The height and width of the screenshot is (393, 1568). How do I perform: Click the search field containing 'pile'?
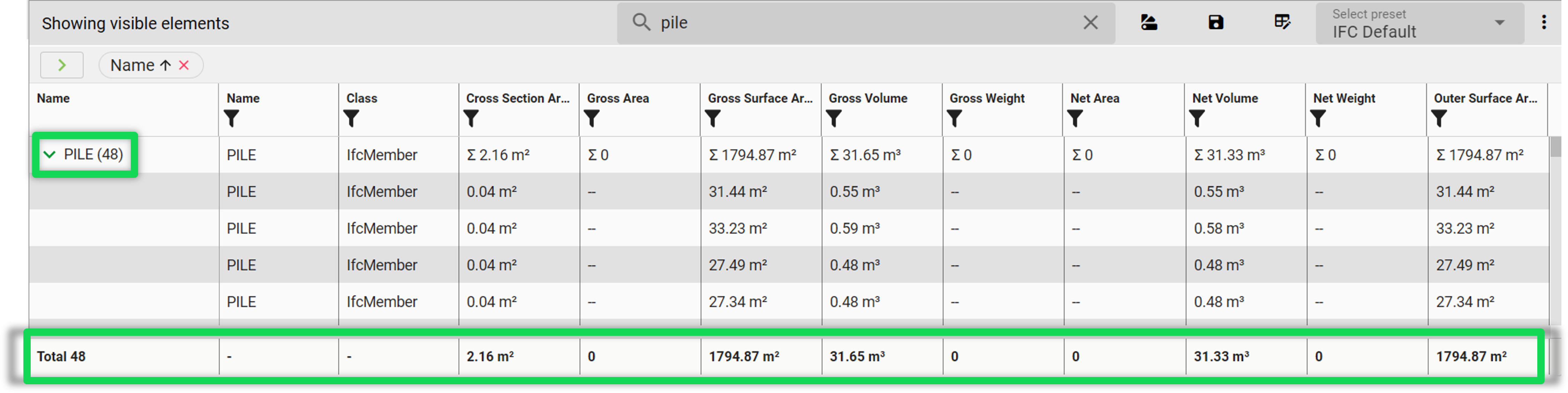(866, 23)
